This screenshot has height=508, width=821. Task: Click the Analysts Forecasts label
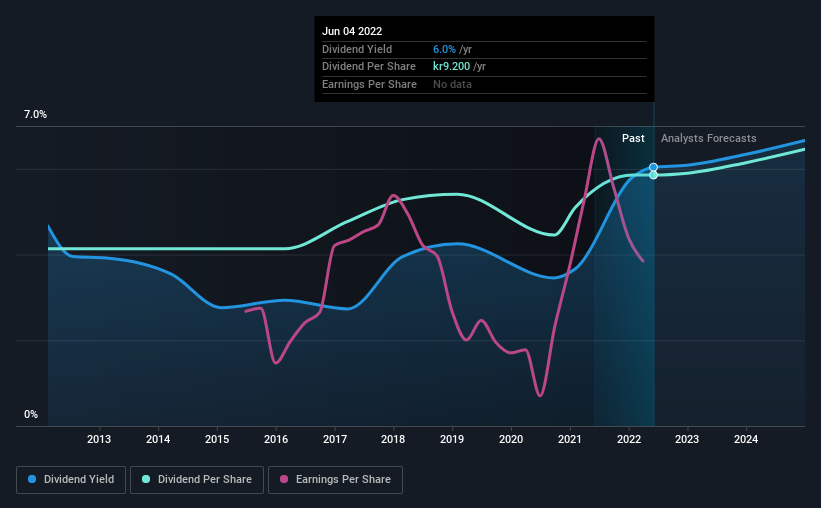pos(708,138)
